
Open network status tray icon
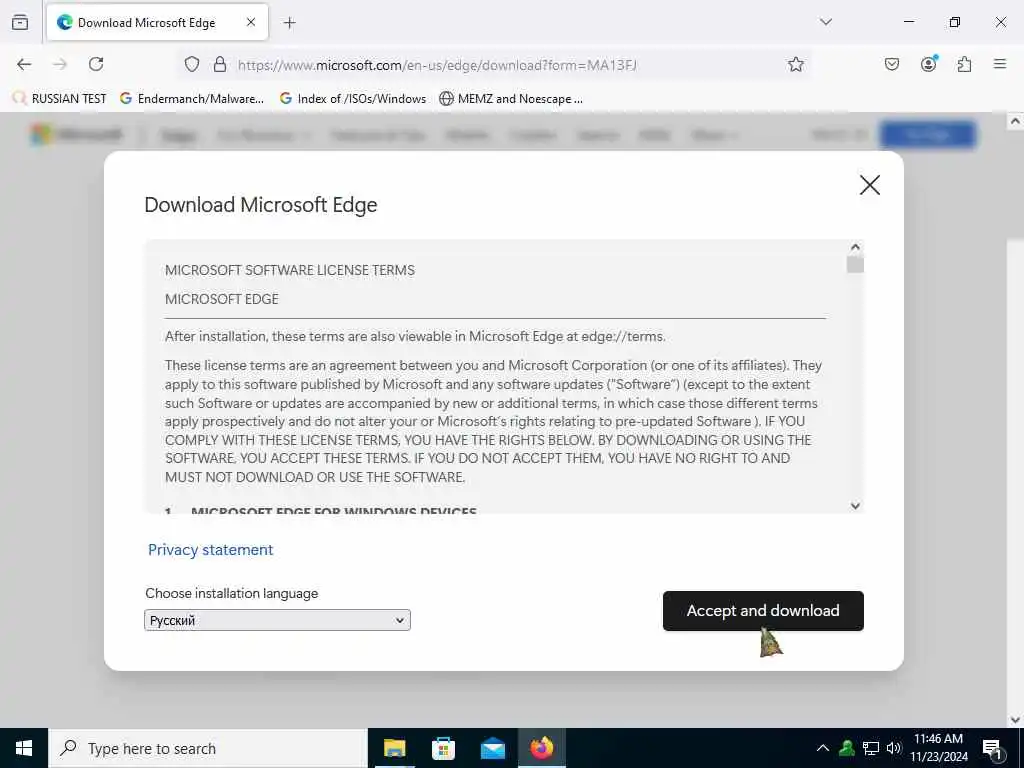(x=871, y=748)
